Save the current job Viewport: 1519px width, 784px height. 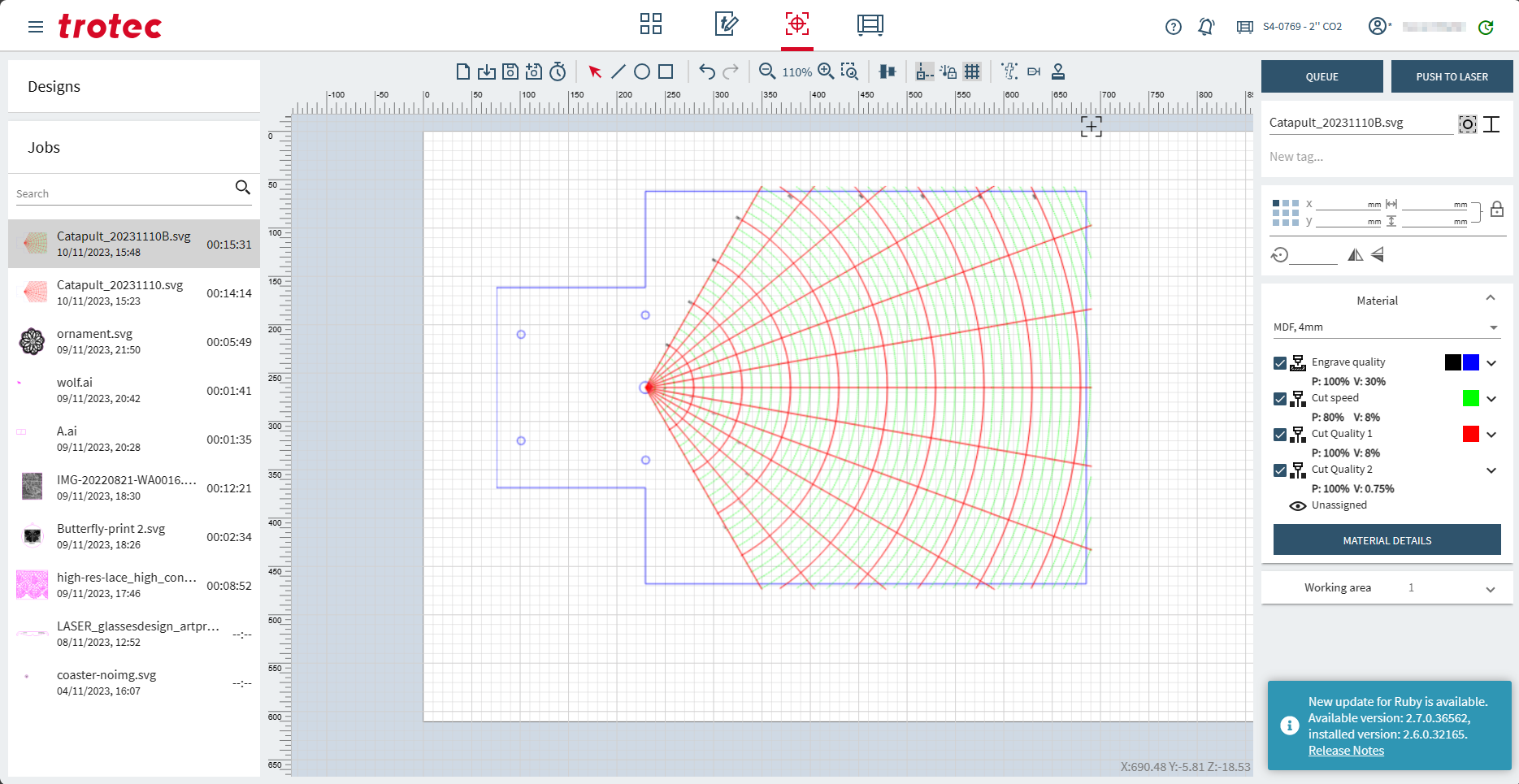[x=510, y=71]
